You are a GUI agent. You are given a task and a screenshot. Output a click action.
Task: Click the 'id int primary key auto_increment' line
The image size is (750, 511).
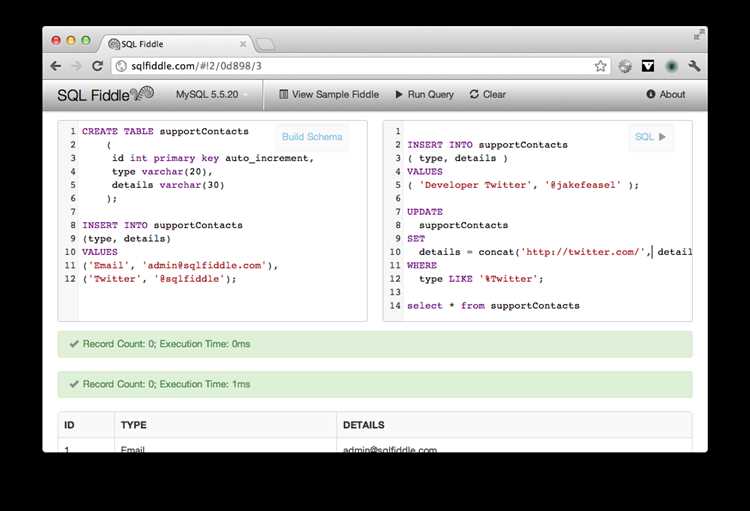(212, 158)
